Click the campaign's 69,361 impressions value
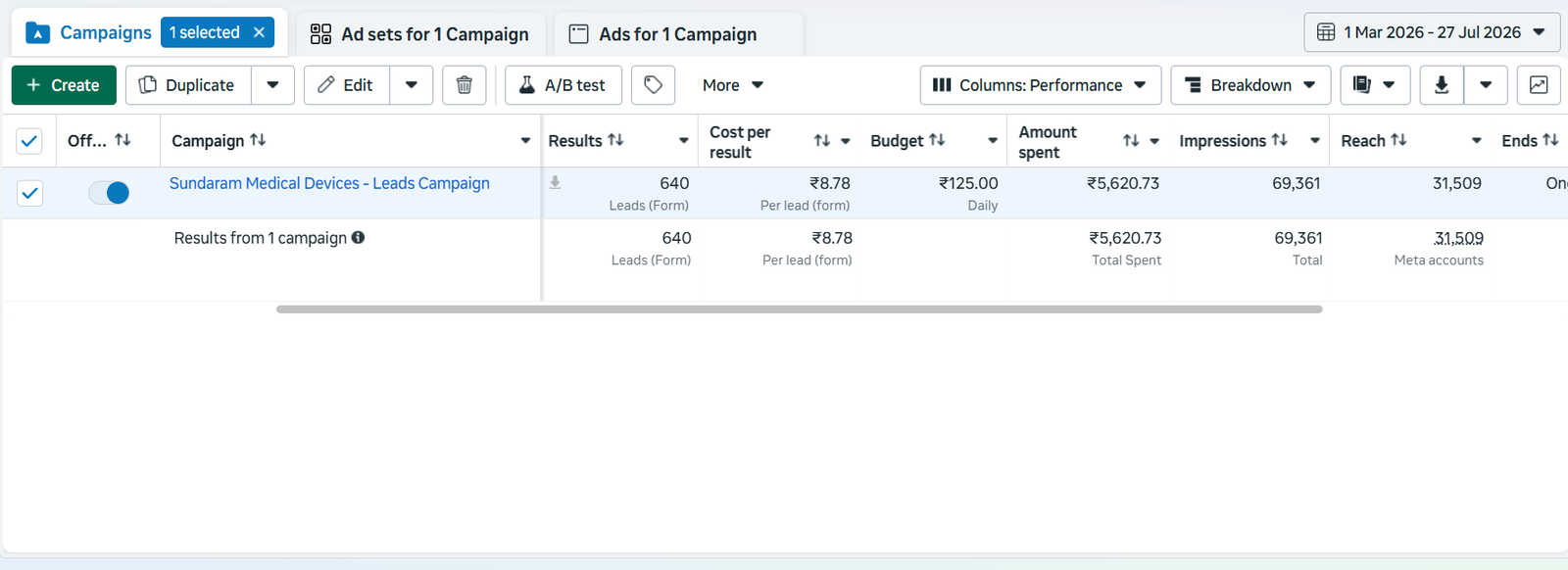Screen dimensions: 1568x570 (x=1296, y=183)
